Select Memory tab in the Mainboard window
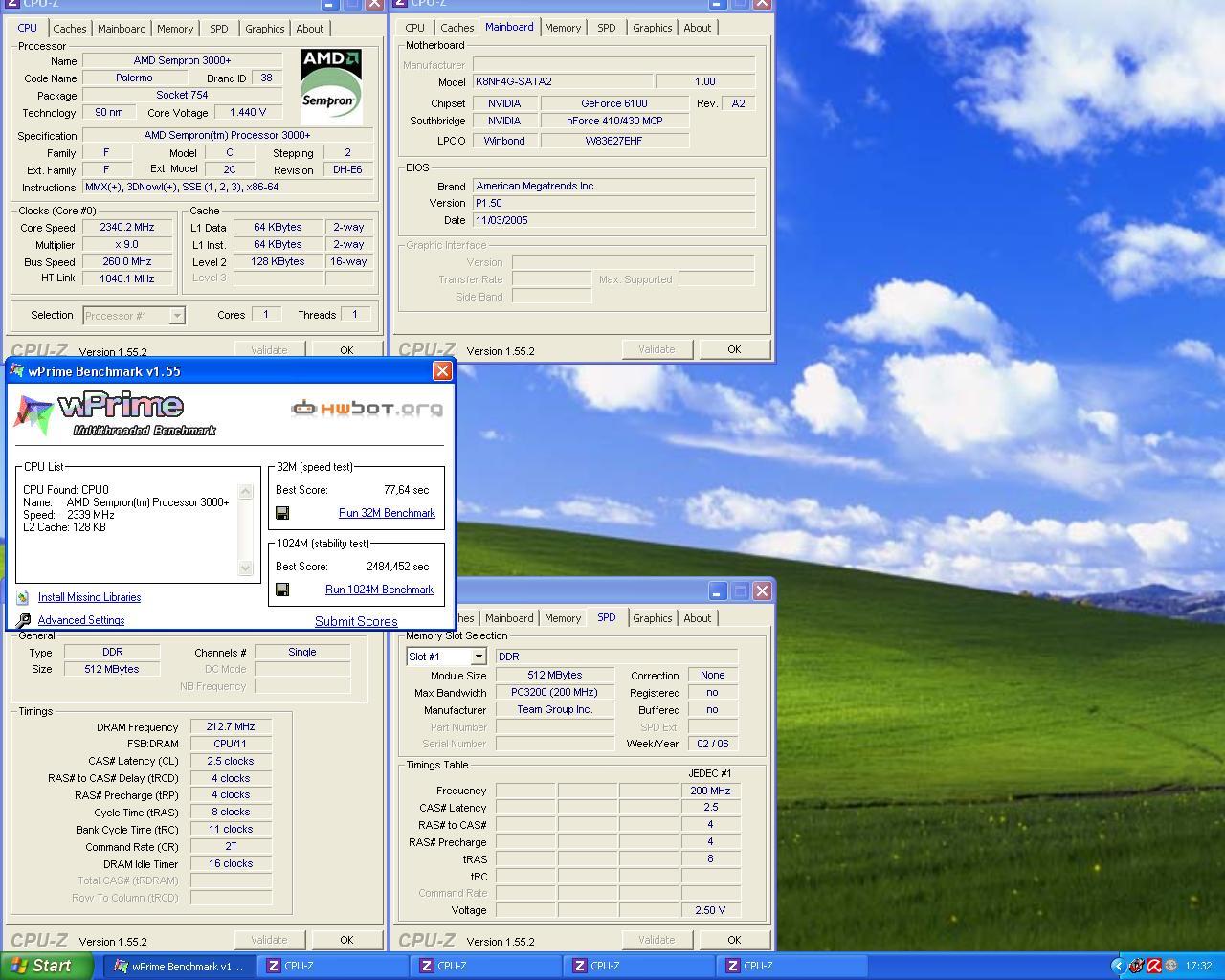This screenshot has height=980, width=1225. click(x=563, y=28)
